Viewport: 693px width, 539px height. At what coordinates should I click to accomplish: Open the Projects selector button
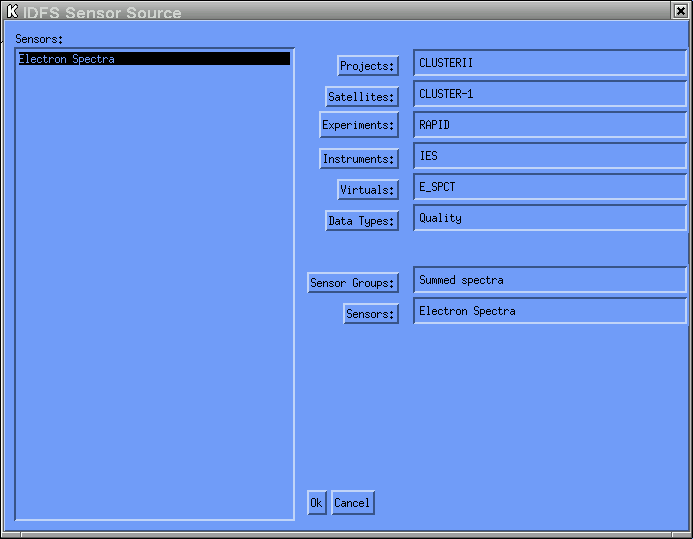click(x=368, y=66)
